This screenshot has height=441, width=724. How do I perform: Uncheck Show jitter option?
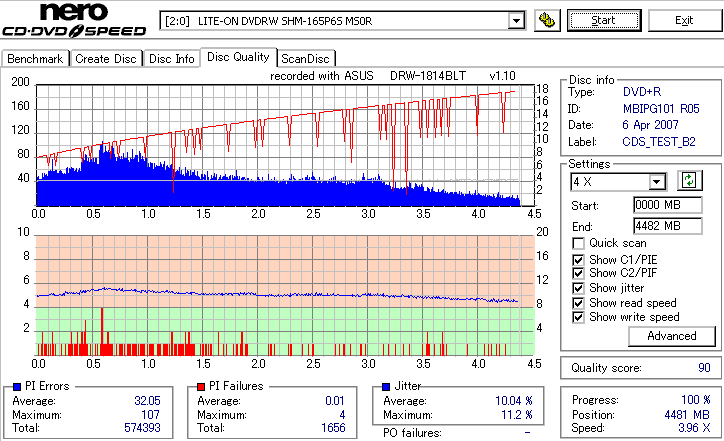578,289
